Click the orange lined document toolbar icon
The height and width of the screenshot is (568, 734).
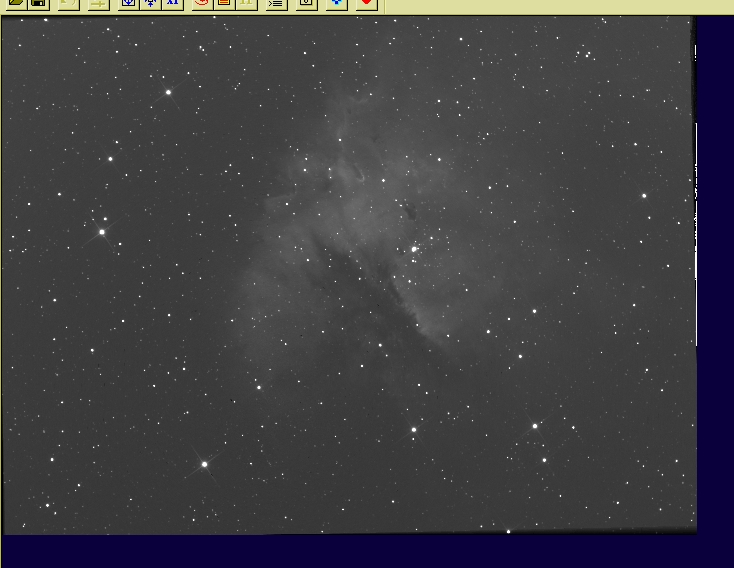coord(224,3)
